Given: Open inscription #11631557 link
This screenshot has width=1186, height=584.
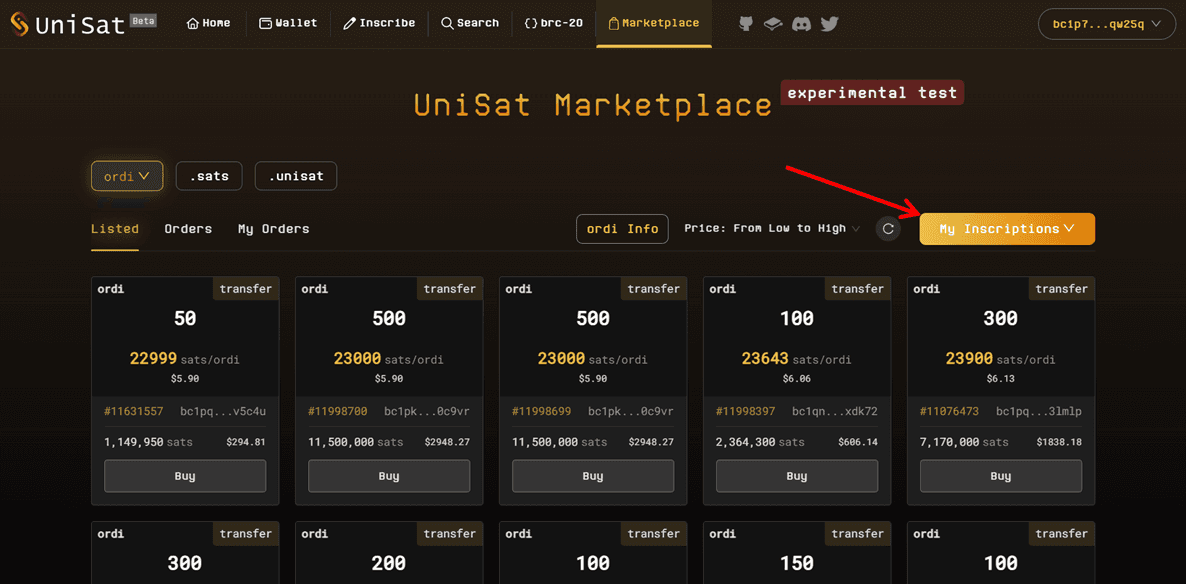Looking at the screenshot, I should (x=134, y=411).
